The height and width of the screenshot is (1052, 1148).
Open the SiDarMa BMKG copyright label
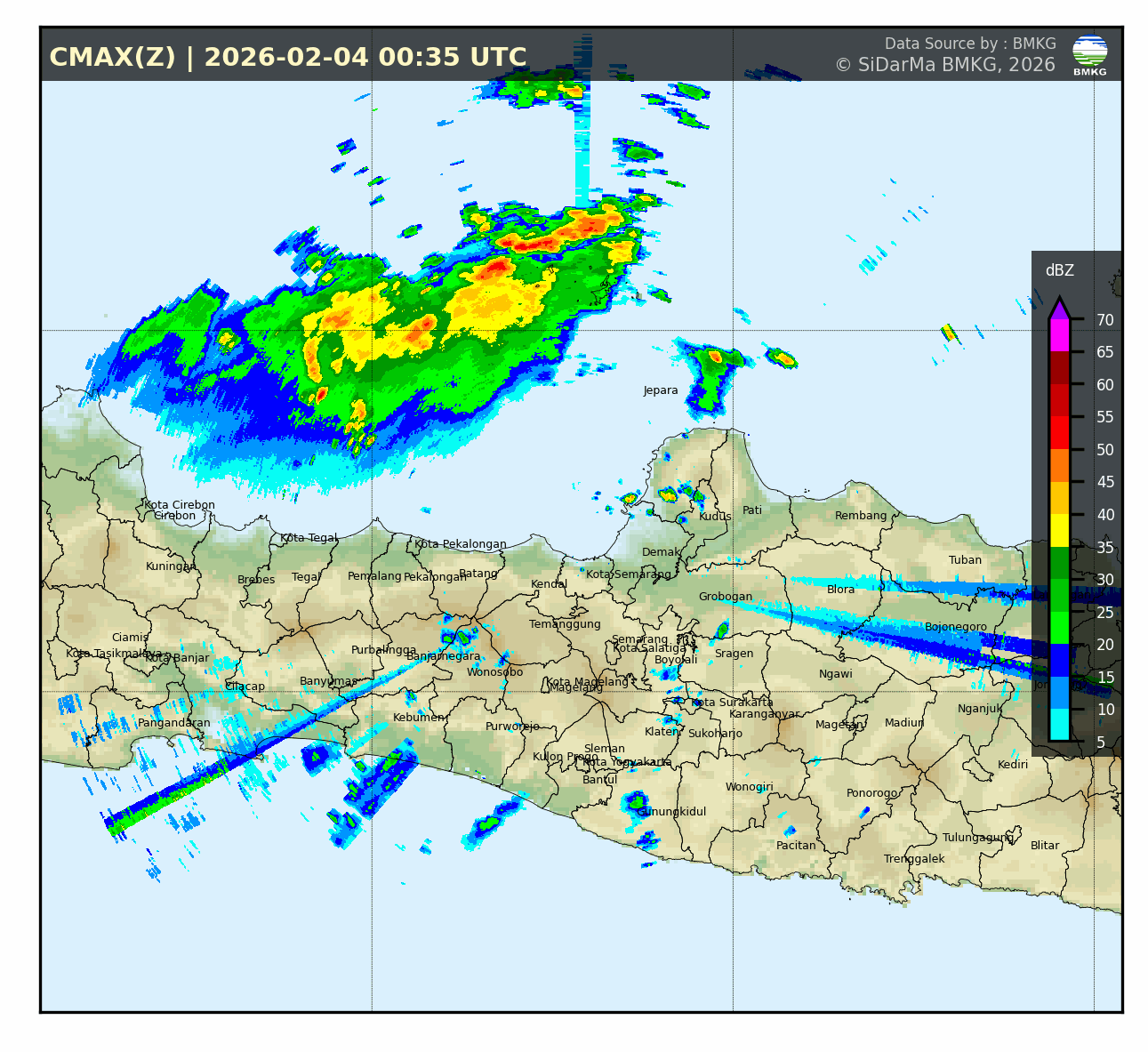[x=944, y=65]
